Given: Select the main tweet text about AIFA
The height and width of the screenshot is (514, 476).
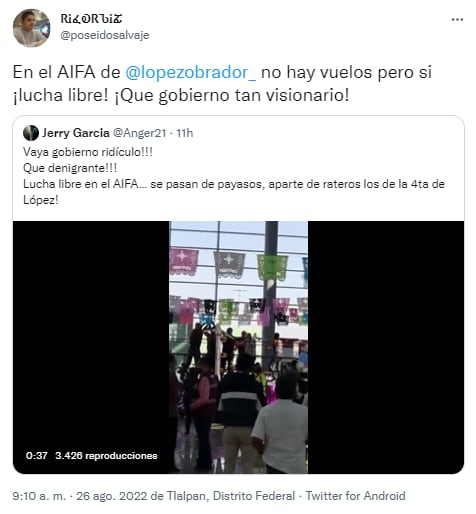Looking at the screenshot, I should (222, 84).
